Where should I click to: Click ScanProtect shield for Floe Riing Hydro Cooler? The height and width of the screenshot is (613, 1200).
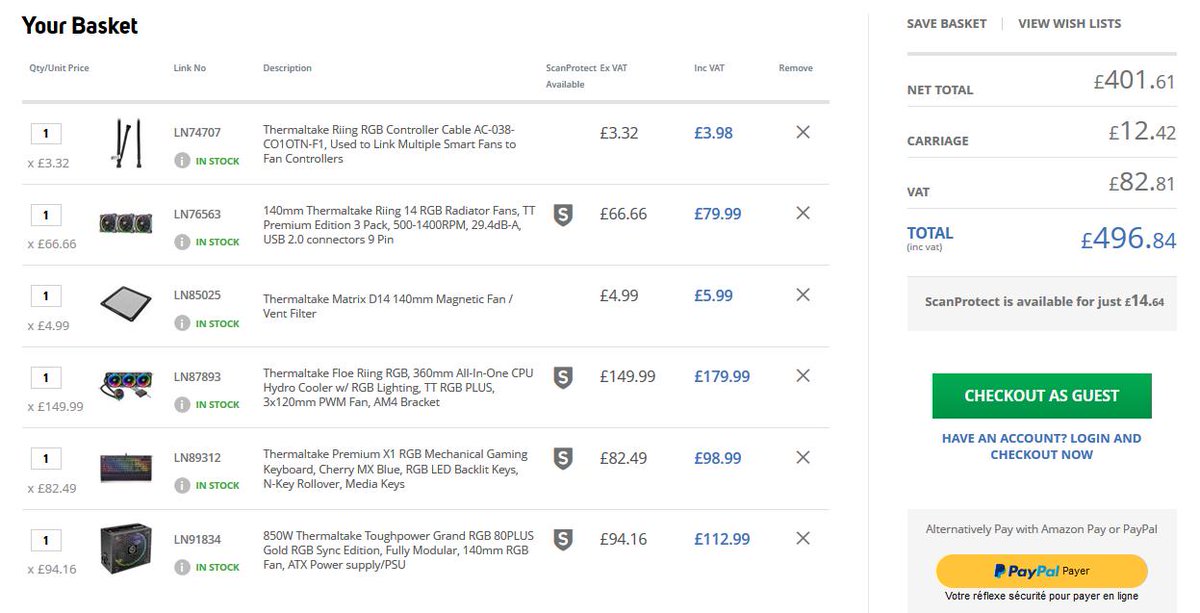pyautogui.click(x=563, y=377)
